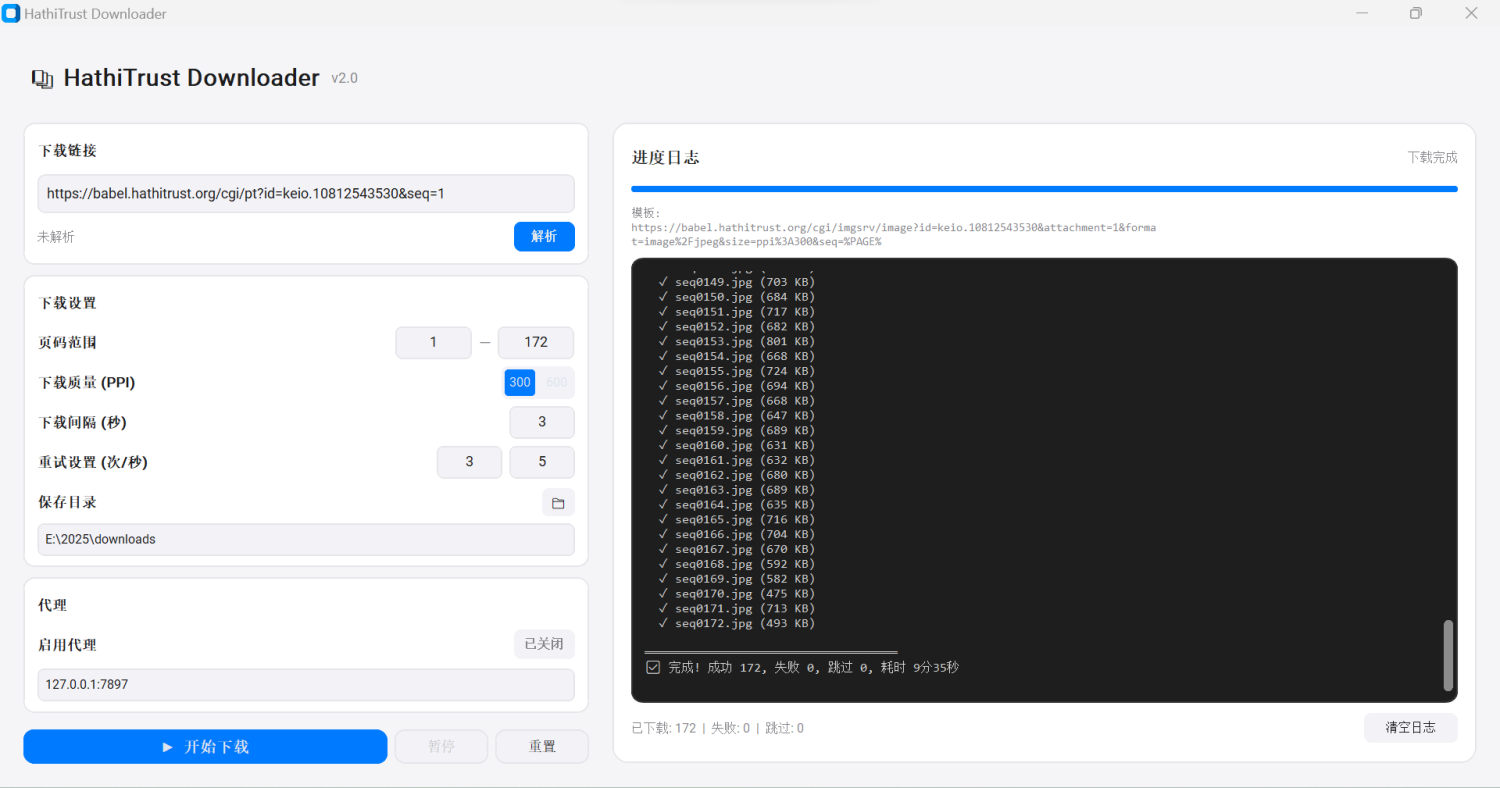This screenshot has width=1500, height=788.
Task: Click the save directory path field
Action: pyautogui.click(x=306, y=540)
